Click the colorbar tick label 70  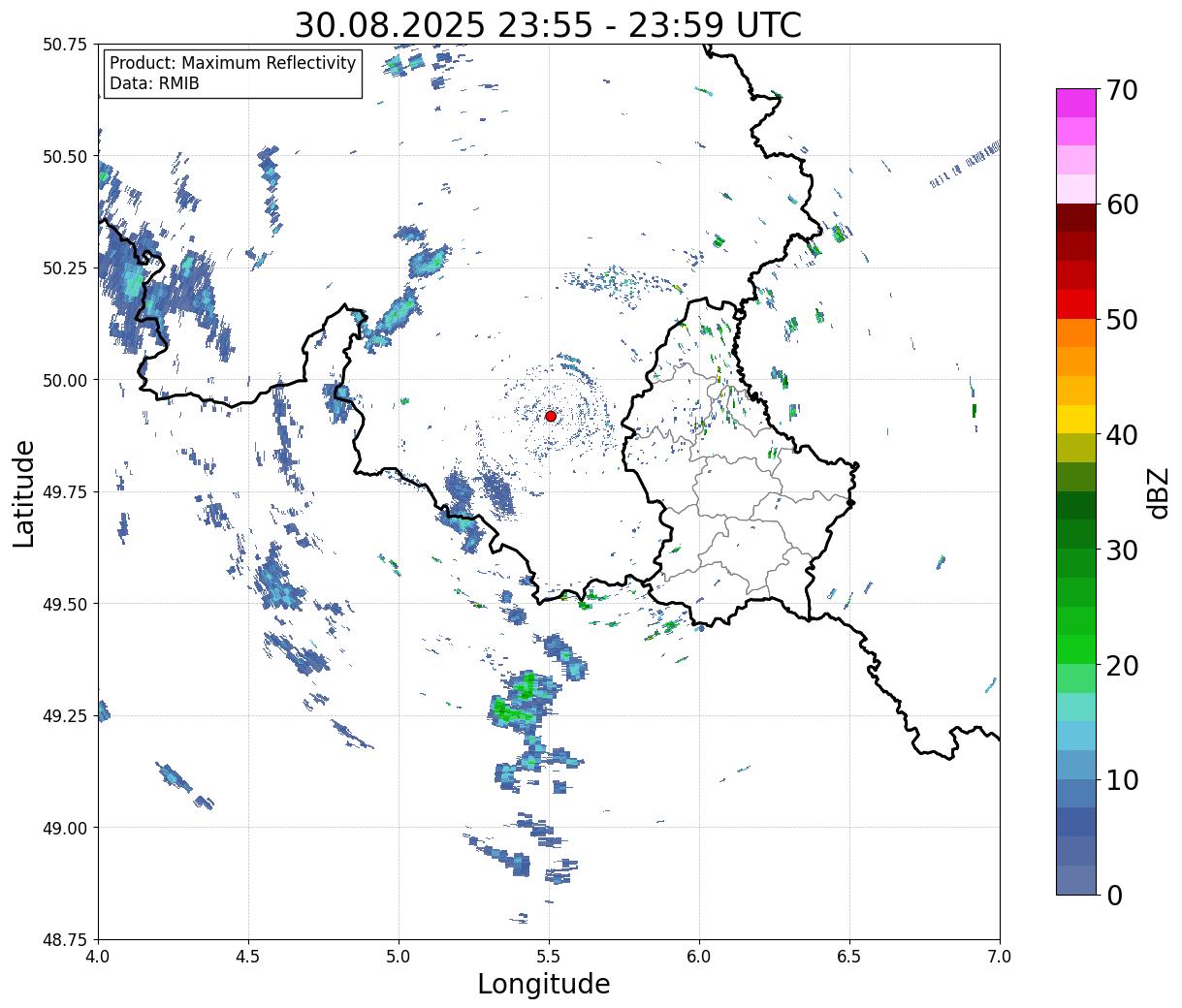(1121, 90)
